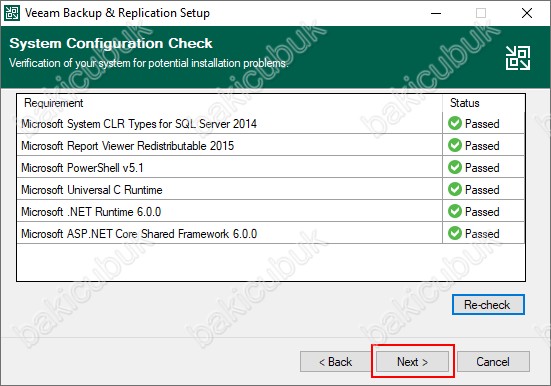The width and height of the screenshot is (551, 386).
Task: Click the System Configuration Check heading
Action: [x=111, y=43]
